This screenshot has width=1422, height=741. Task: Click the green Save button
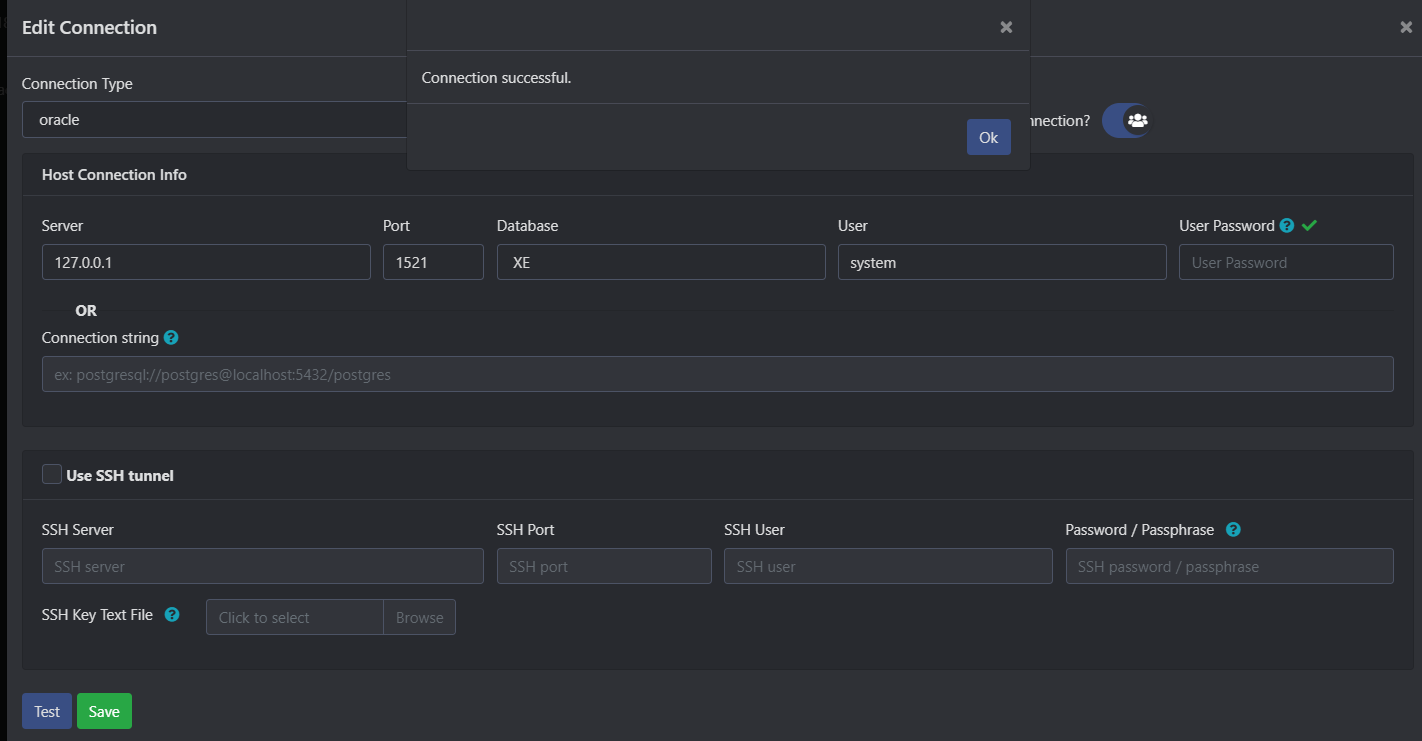coord(104,711)
